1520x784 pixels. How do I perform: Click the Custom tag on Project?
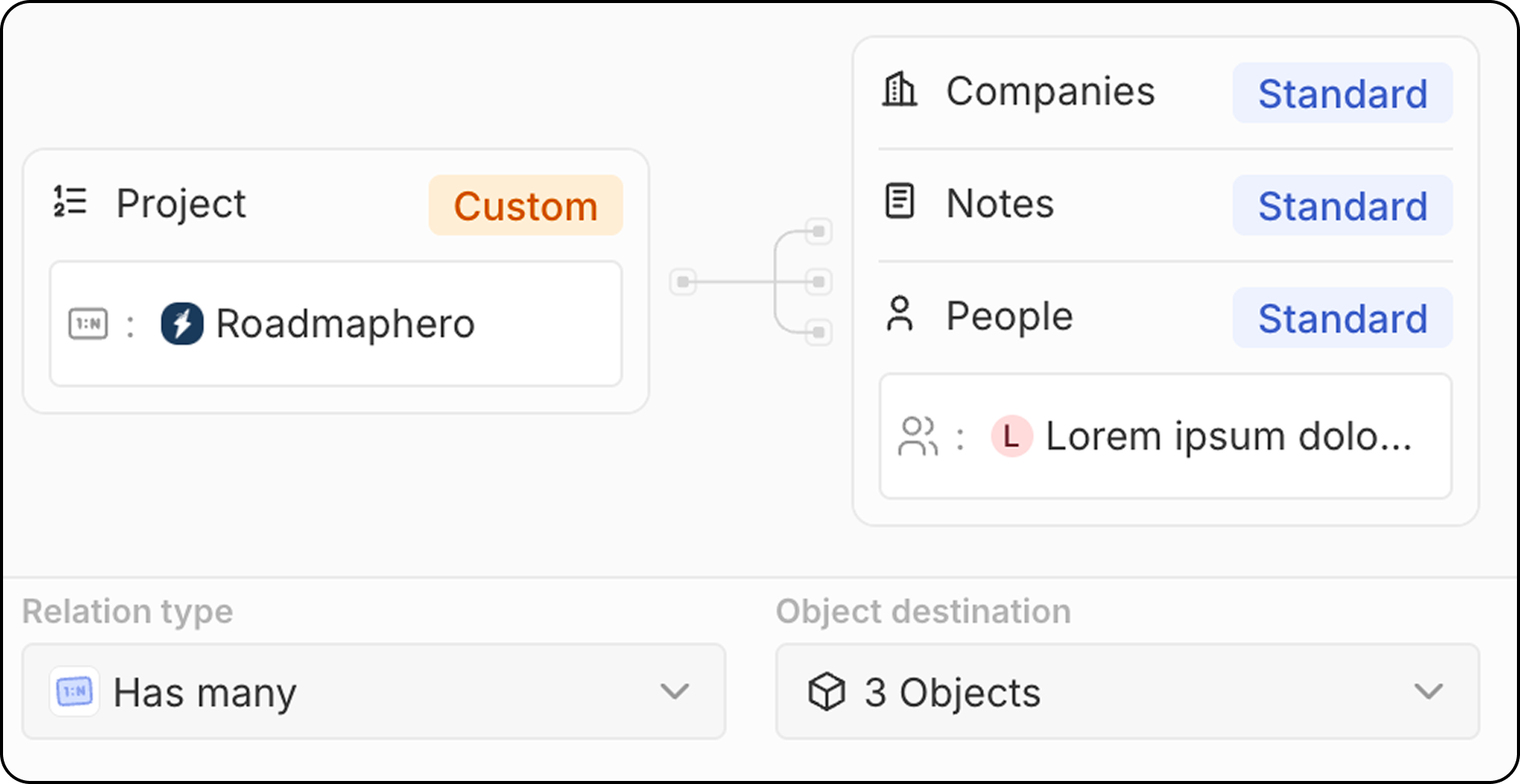(x=525, y=205)
